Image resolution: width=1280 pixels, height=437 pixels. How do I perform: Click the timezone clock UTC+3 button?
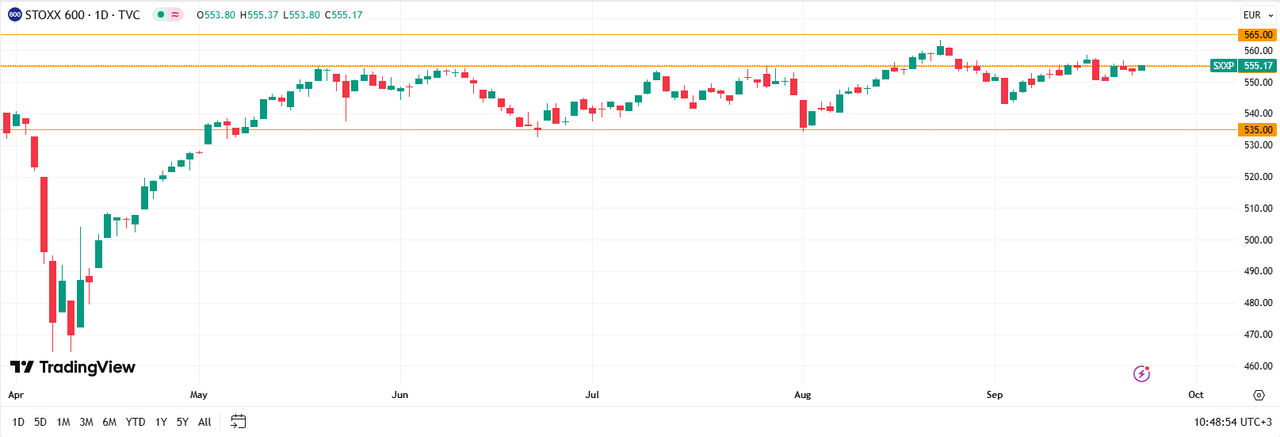pos(1233,422)
